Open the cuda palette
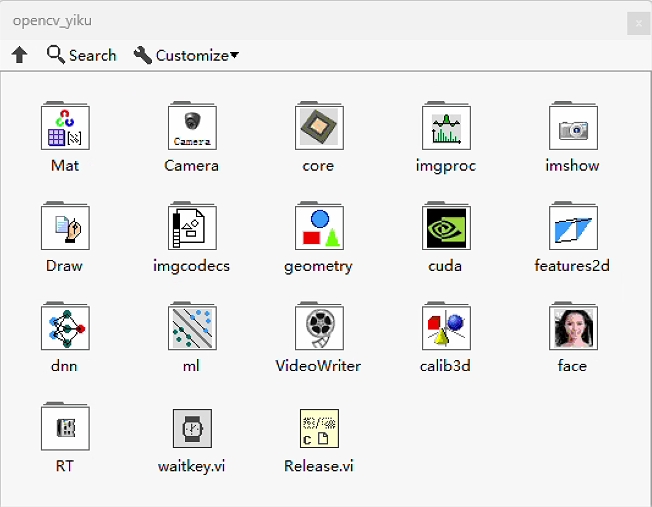The width and height of the screenshot is (652, 507). coord(446,227)
